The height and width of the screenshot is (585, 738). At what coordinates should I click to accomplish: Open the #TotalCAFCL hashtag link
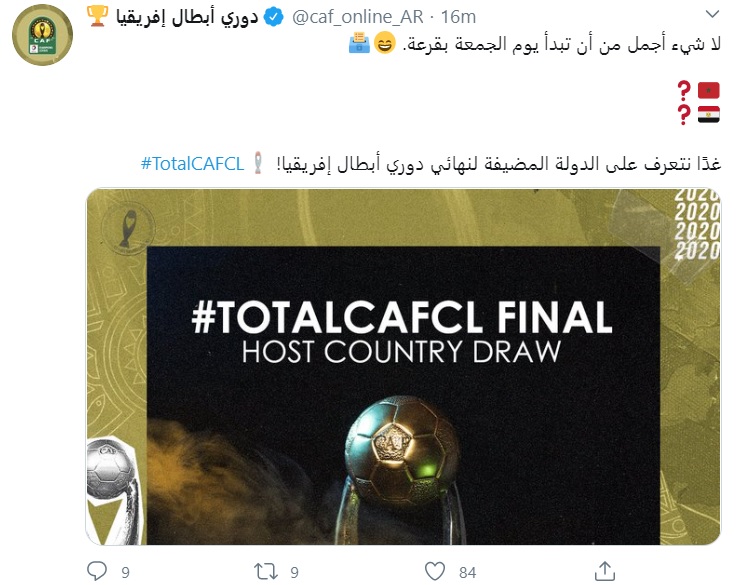tap(192, 163)
